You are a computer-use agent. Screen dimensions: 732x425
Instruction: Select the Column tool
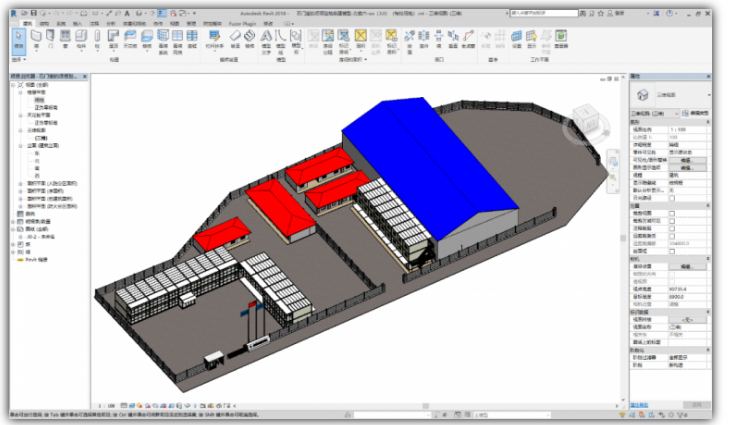pos(97,39)
